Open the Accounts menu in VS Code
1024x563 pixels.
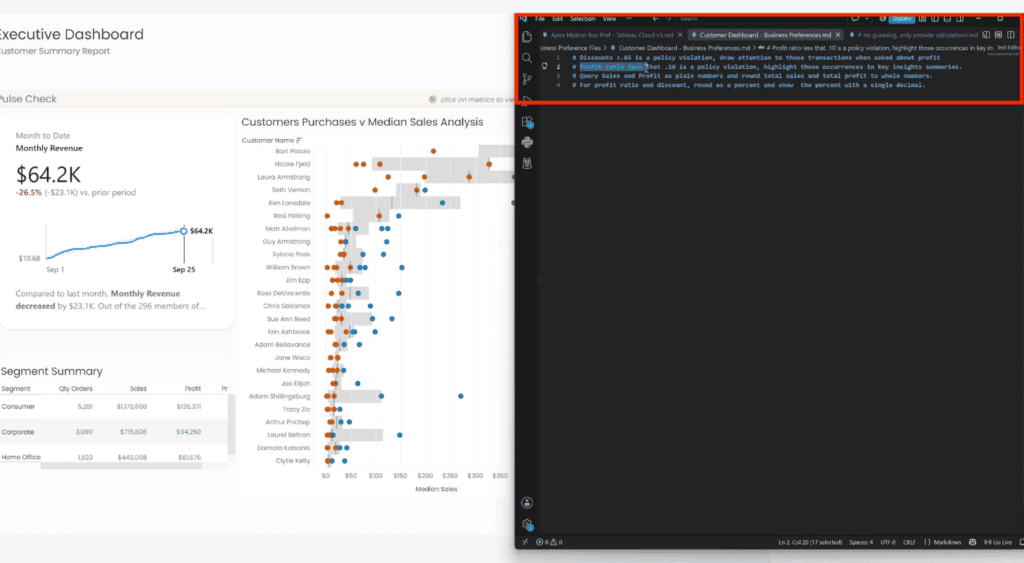(x=527, y=502)
